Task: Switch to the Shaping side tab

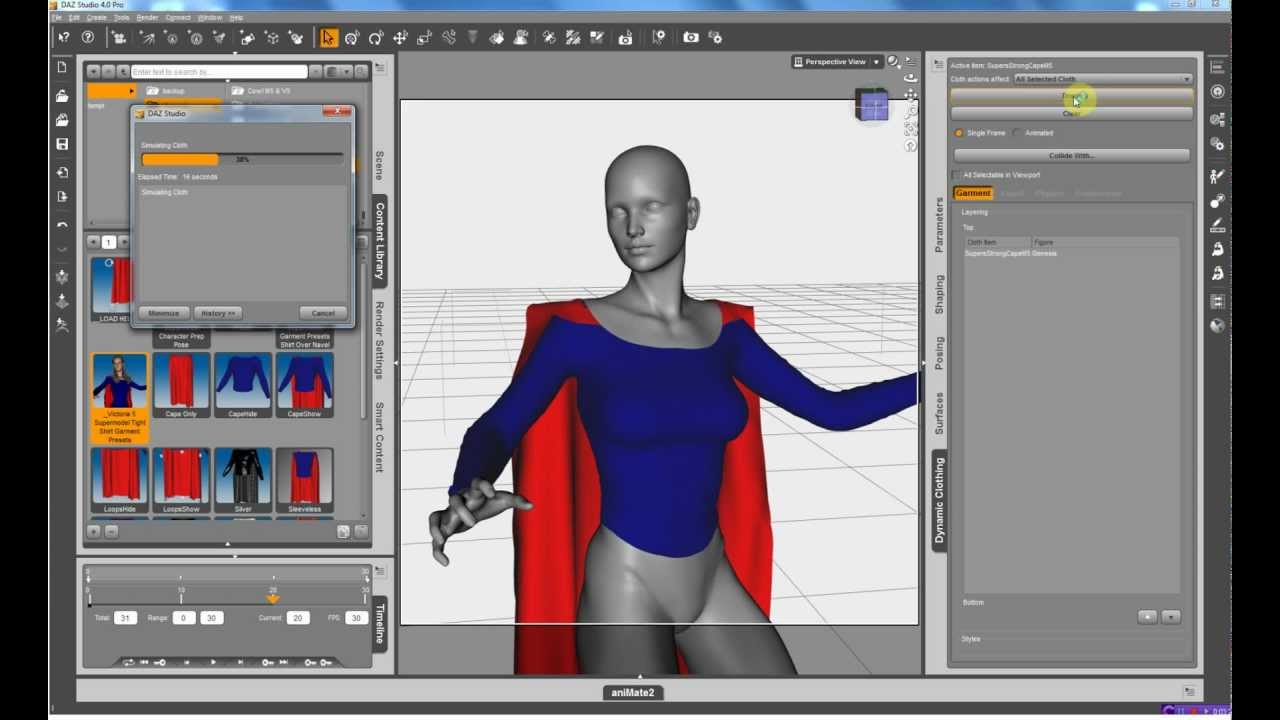Action: point(939,295)
